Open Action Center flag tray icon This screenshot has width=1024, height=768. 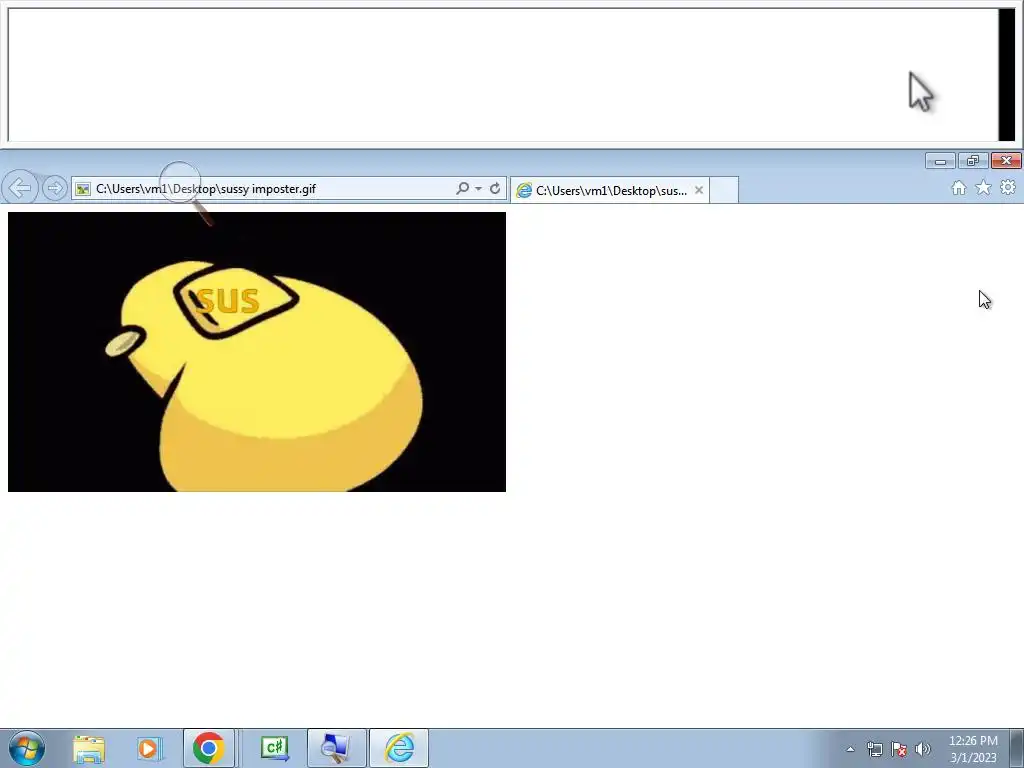[x=899, y=749]
